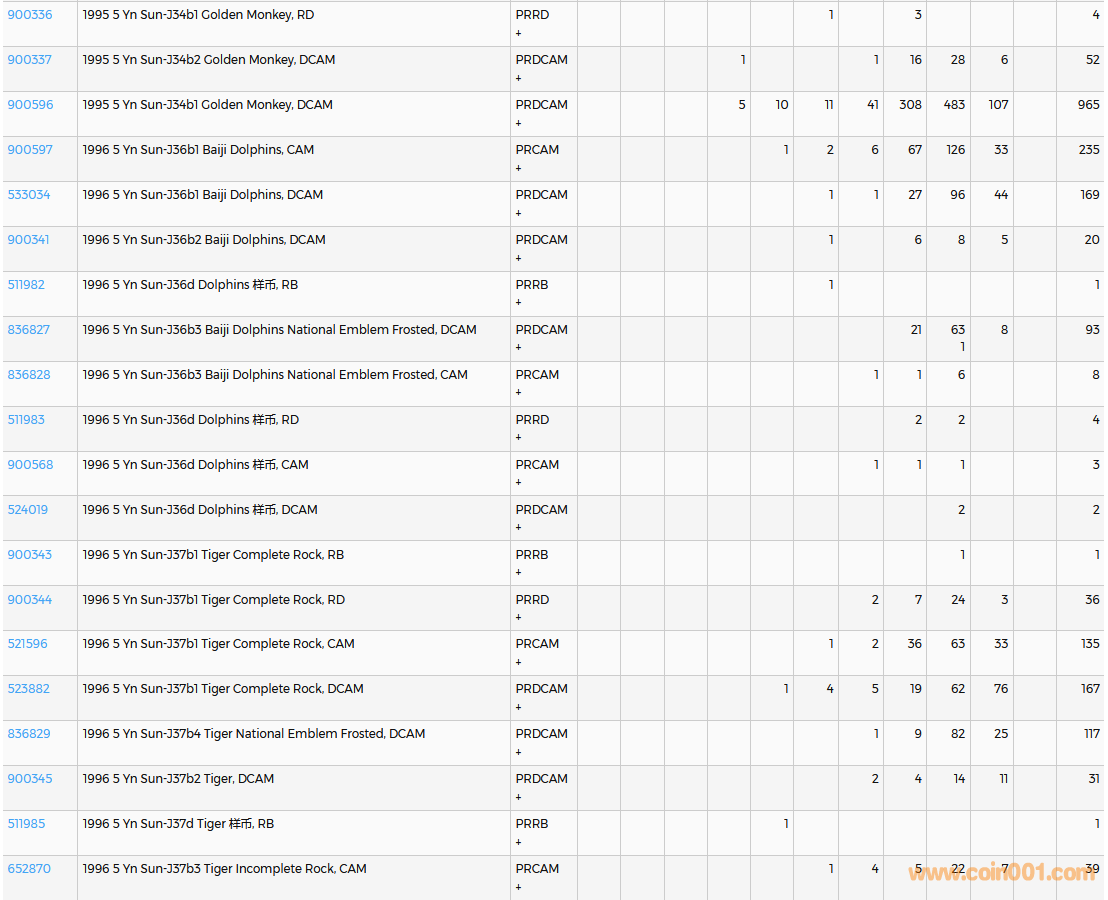Expand plus under PRDCAM in row 836829
The height and width of the screenshot is (900, 1108).
coord(518,752)
